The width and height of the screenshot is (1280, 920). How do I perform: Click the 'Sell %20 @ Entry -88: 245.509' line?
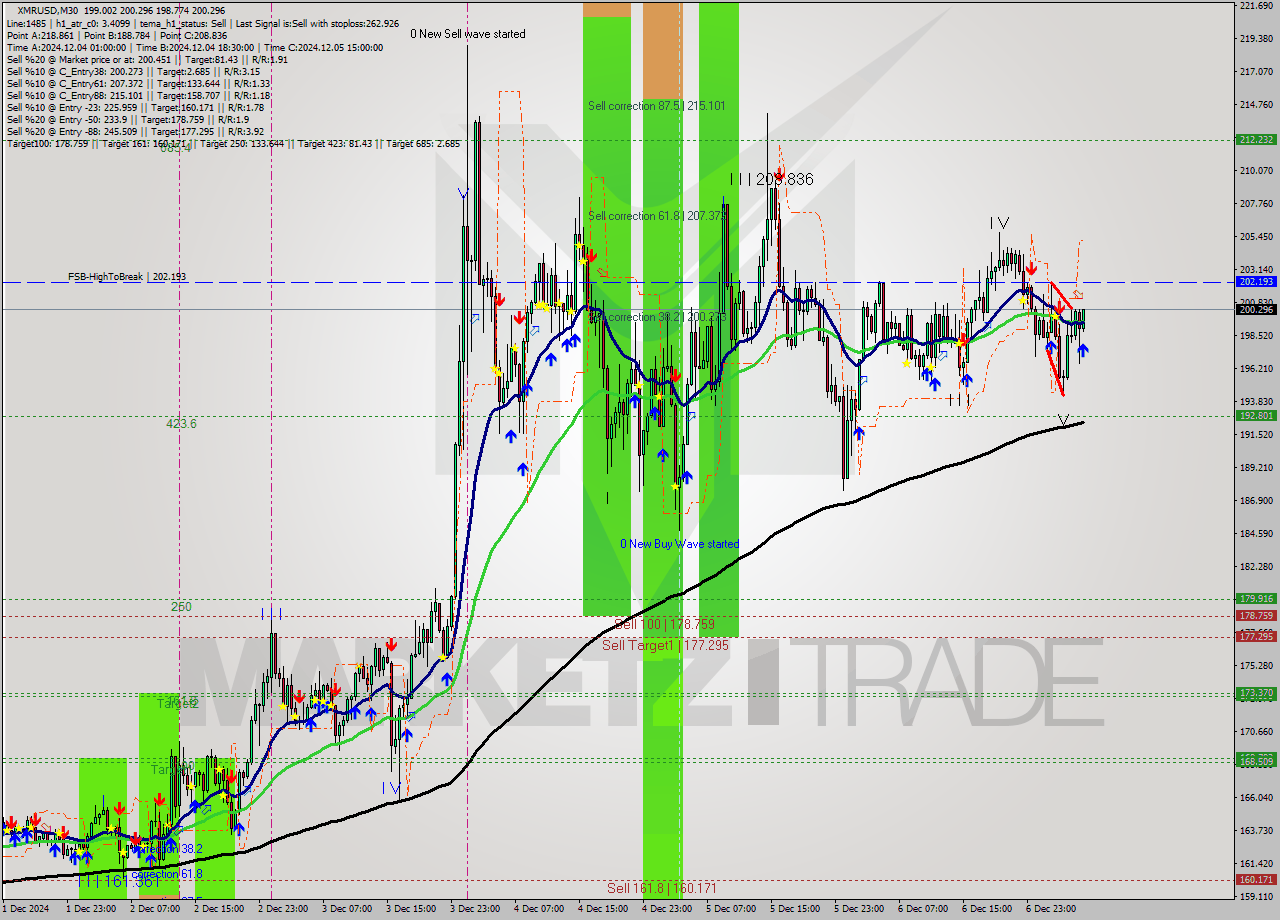135,131
